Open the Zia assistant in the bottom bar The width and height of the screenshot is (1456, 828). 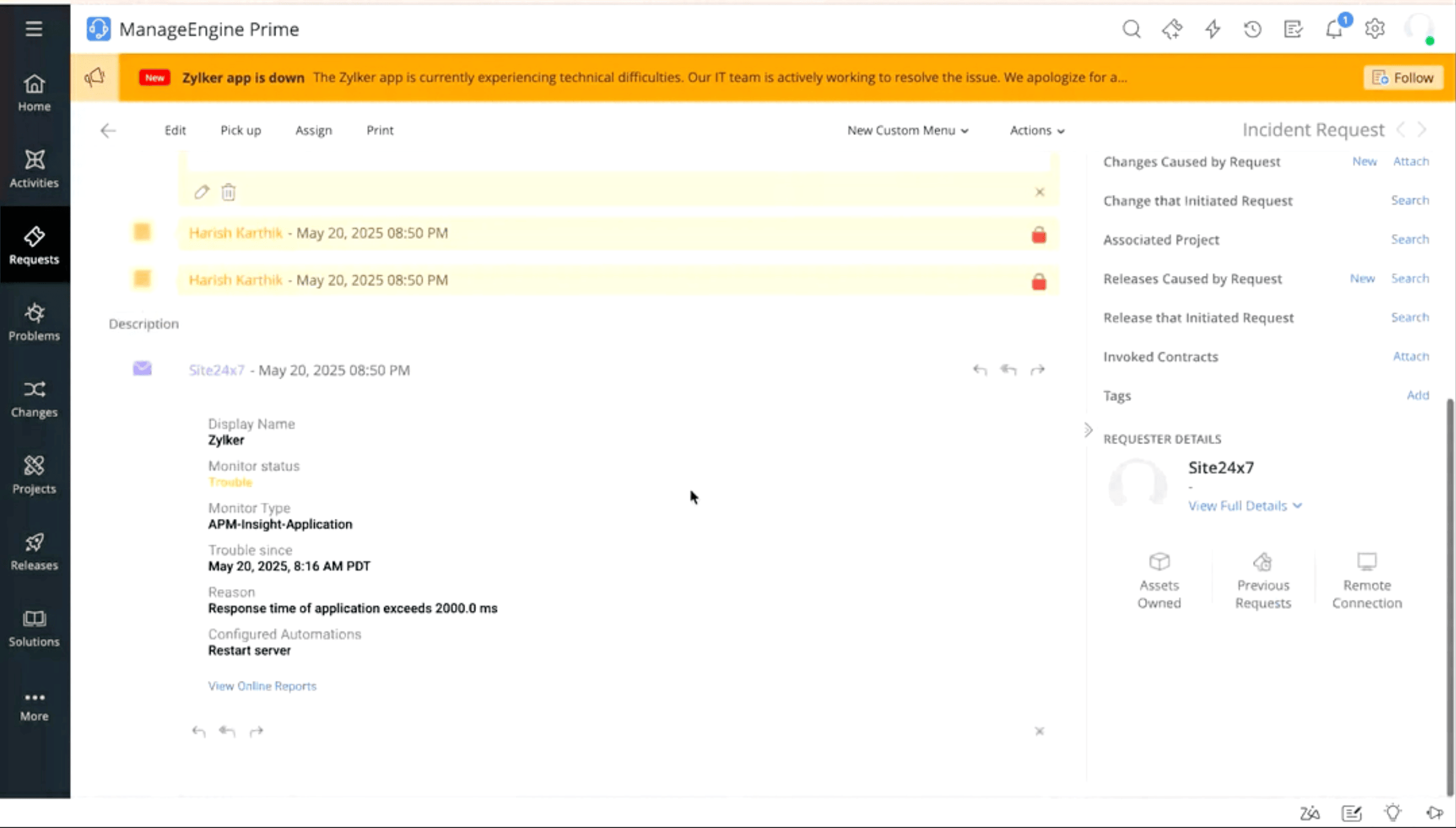(1310, 813)
